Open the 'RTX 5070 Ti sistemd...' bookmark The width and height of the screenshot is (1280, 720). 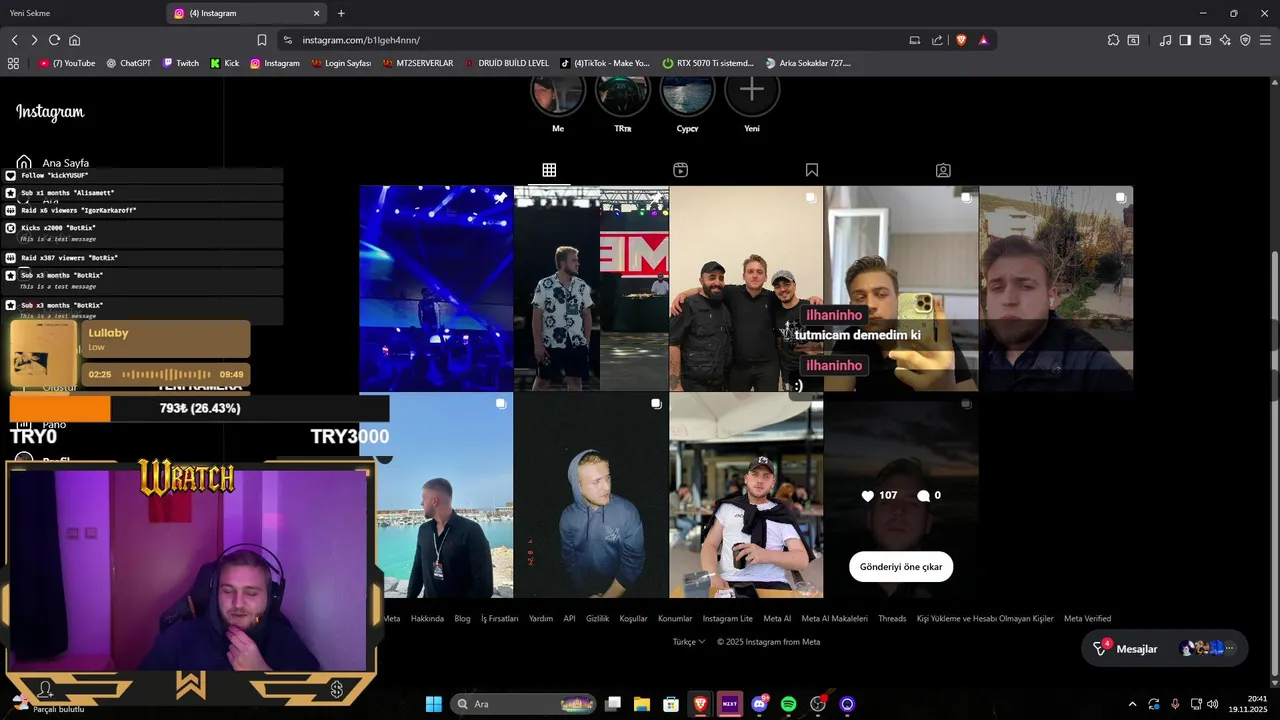pyautogui.click(x=708, y=63)
